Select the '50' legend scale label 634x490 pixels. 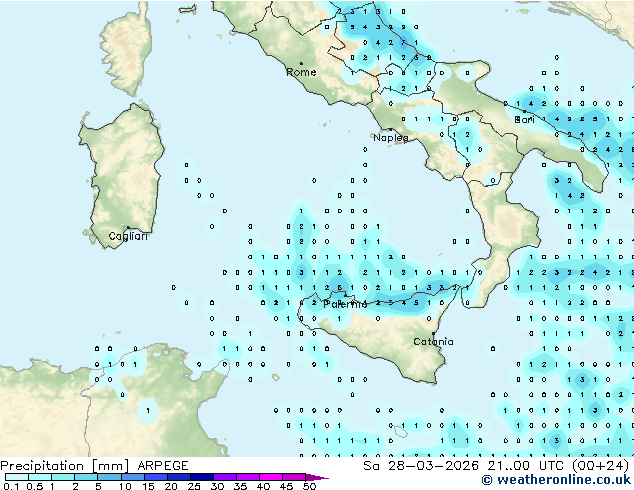pos(309,486)
